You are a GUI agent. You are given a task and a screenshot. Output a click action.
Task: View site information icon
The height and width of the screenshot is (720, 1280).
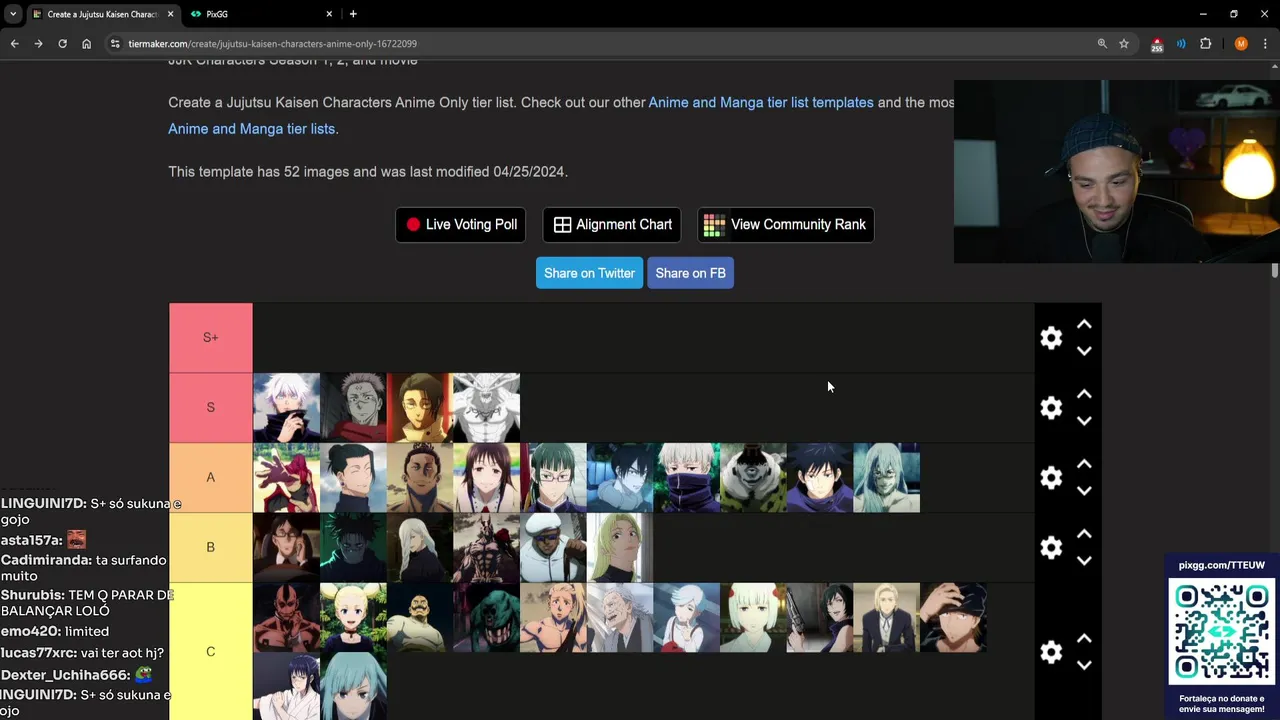point(115,44)
